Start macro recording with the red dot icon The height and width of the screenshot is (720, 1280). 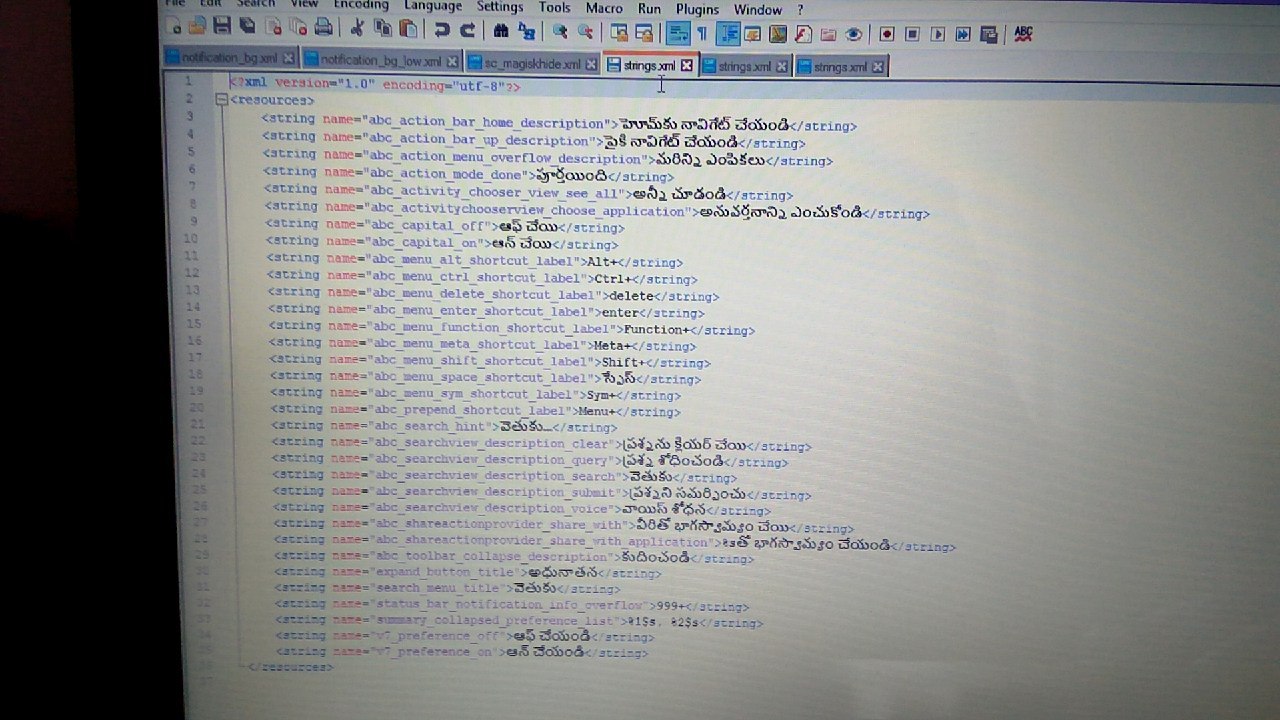click(886, 34)
